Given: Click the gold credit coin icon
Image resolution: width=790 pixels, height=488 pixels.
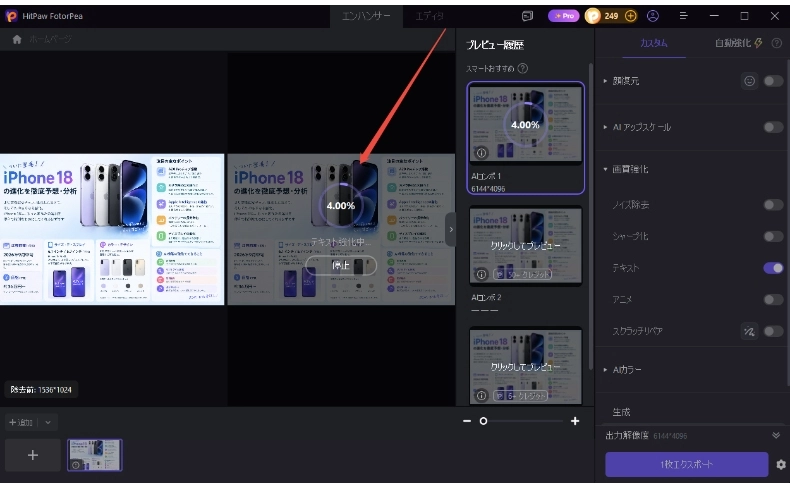Looking at the screenshot, I should (593, 16).
